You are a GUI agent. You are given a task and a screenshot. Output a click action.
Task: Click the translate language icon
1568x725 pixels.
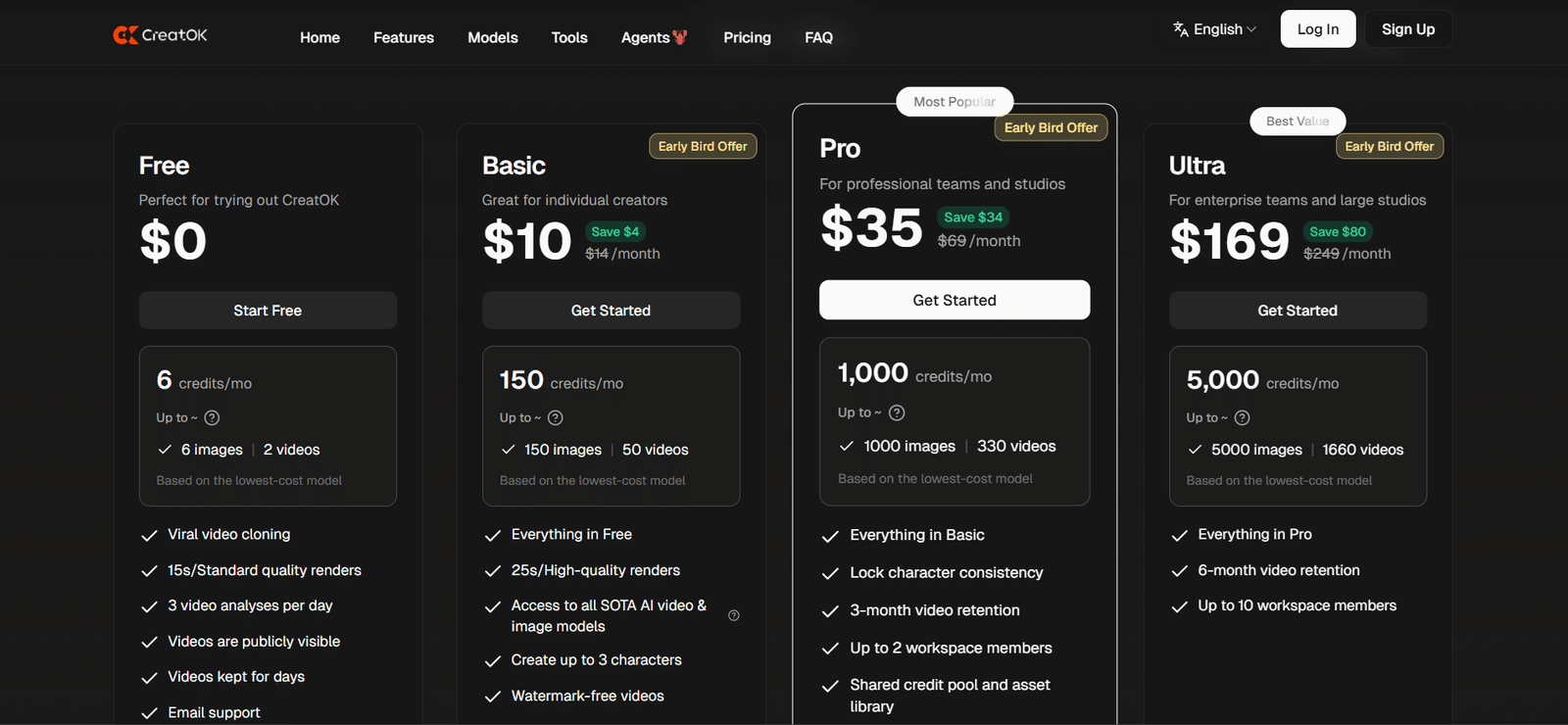[x=1180, y=29]
